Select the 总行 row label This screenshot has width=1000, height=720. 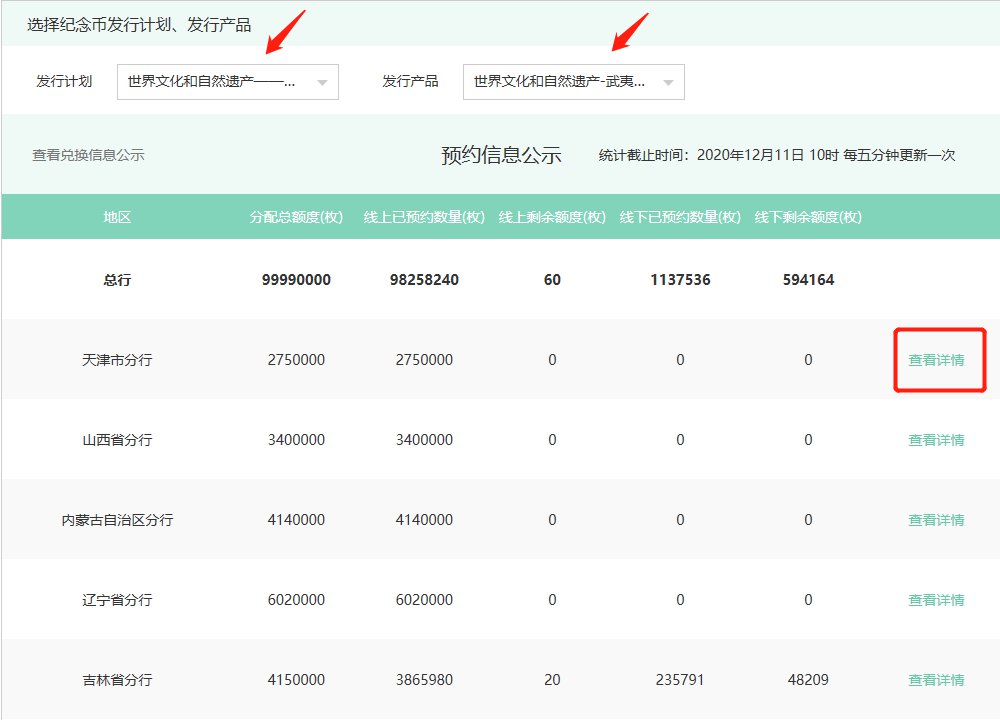click(x=117, y=280)
